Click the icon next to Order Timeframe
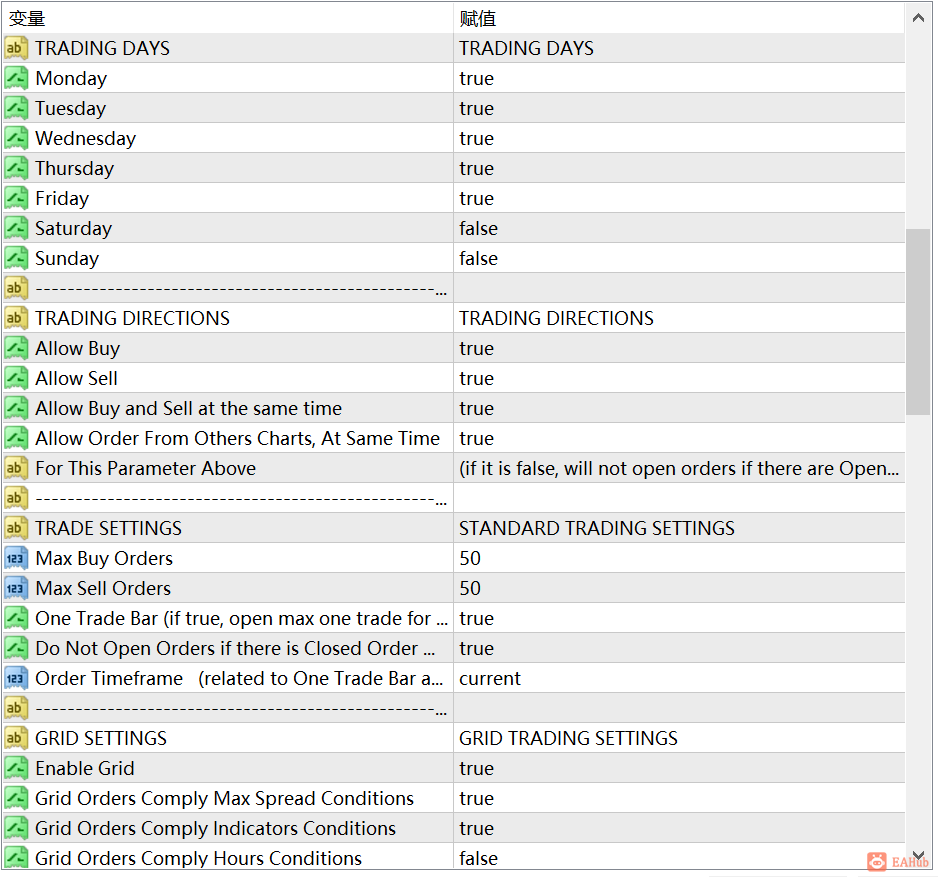The height and width of the screenshot is (877, 938). pyautogui.click(x=16, y=678)
